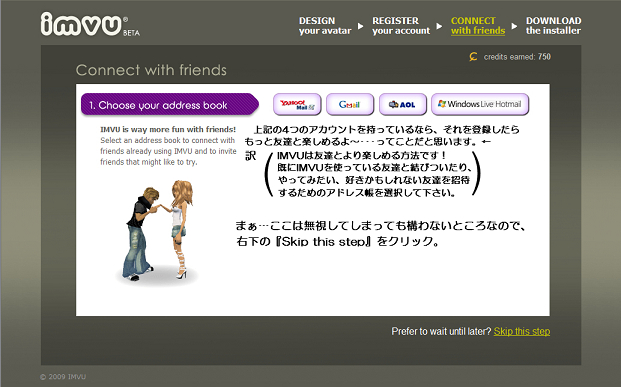Click the credits coin icon
The height and width of the screenshot is (387, 621).
point(473,57)
